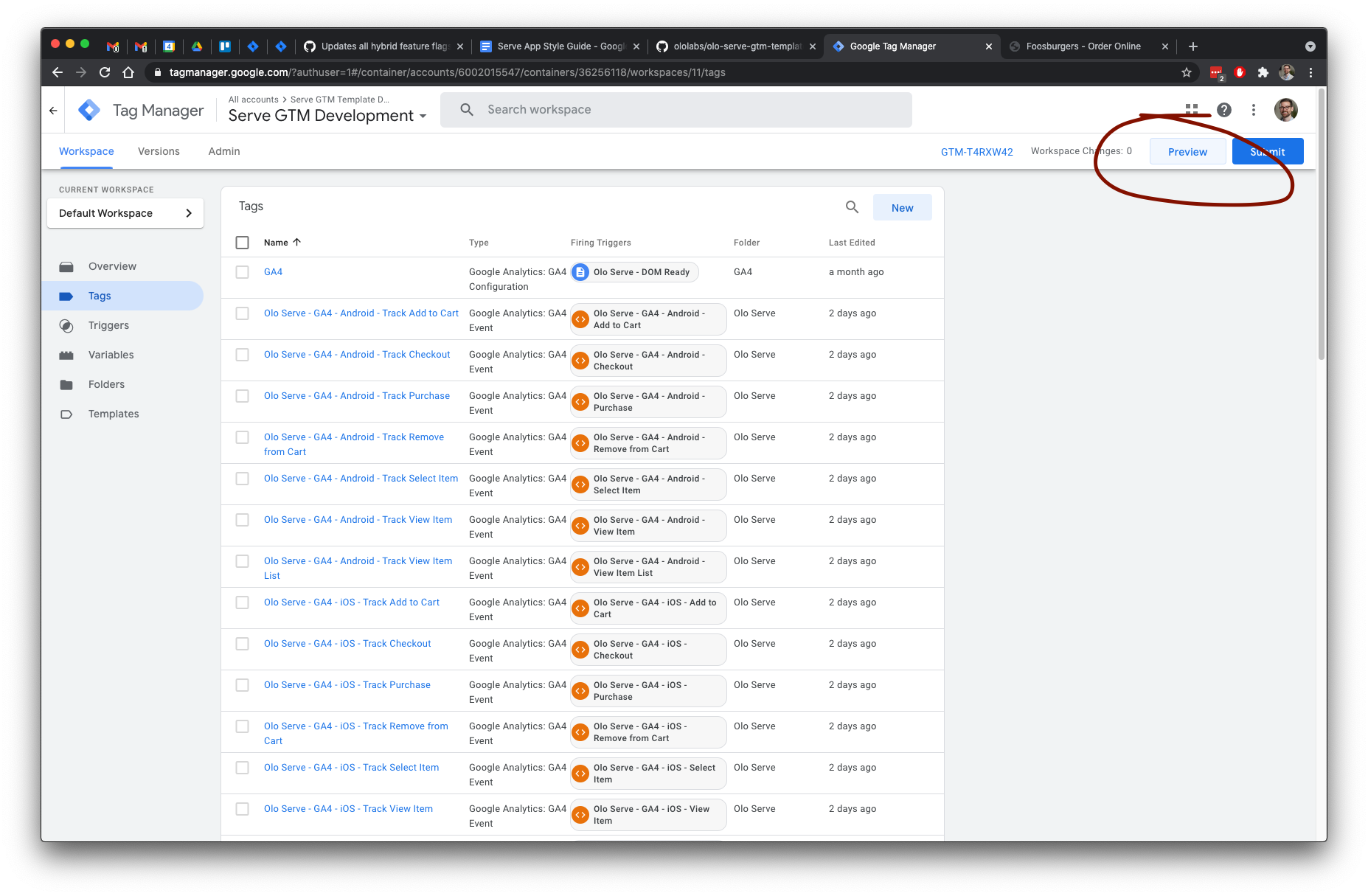1368x896 pixels.
Task: Open Serve GTM Development container dropdown
Action: click(x=327, y=116)
